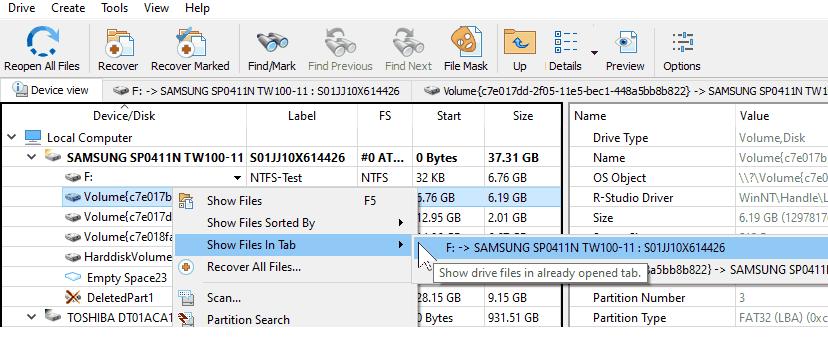Click the Partition Type property row

699,318
